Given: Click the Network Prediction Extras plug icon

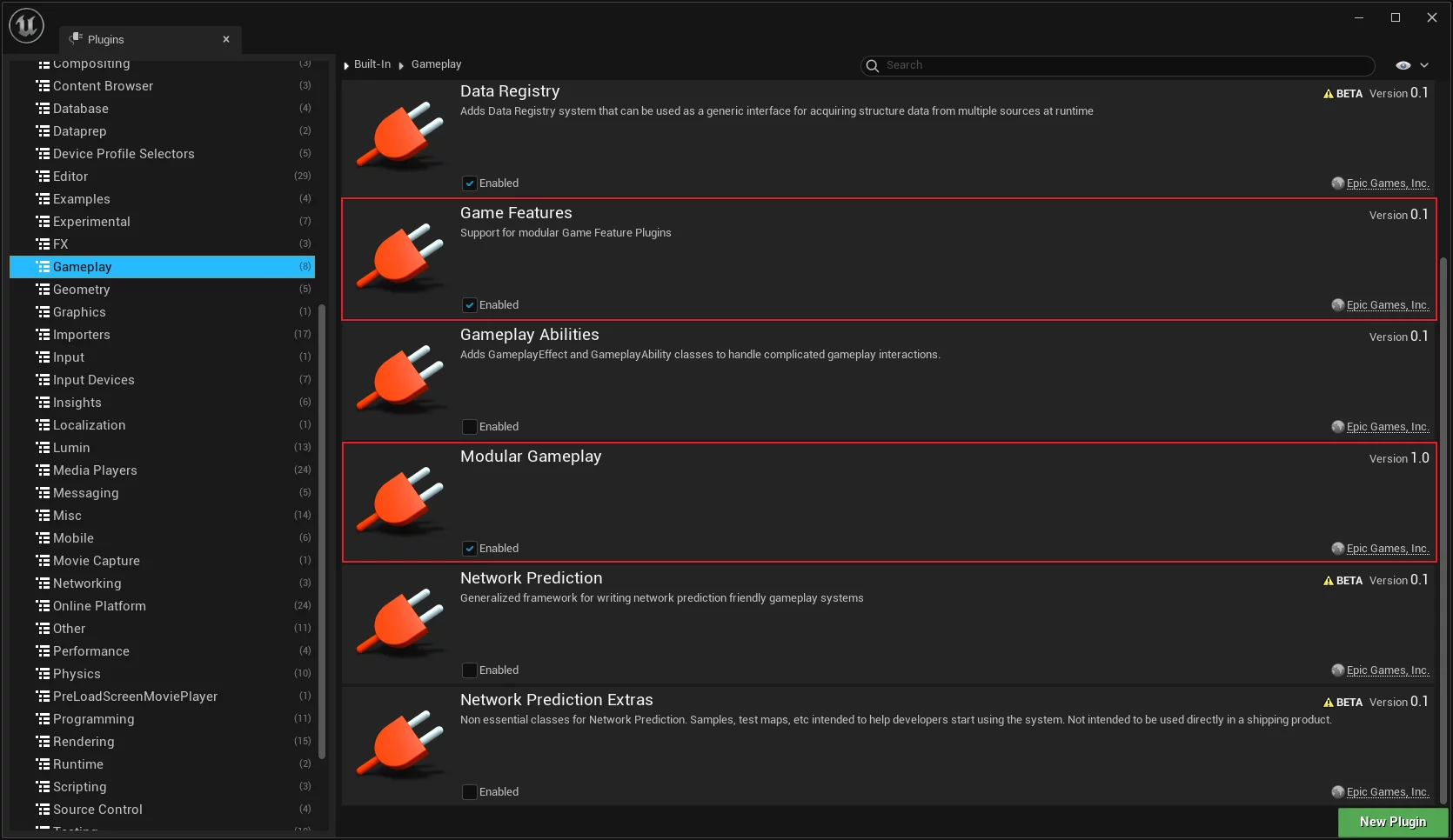Looking at the screenshot, I should point(401,744).
